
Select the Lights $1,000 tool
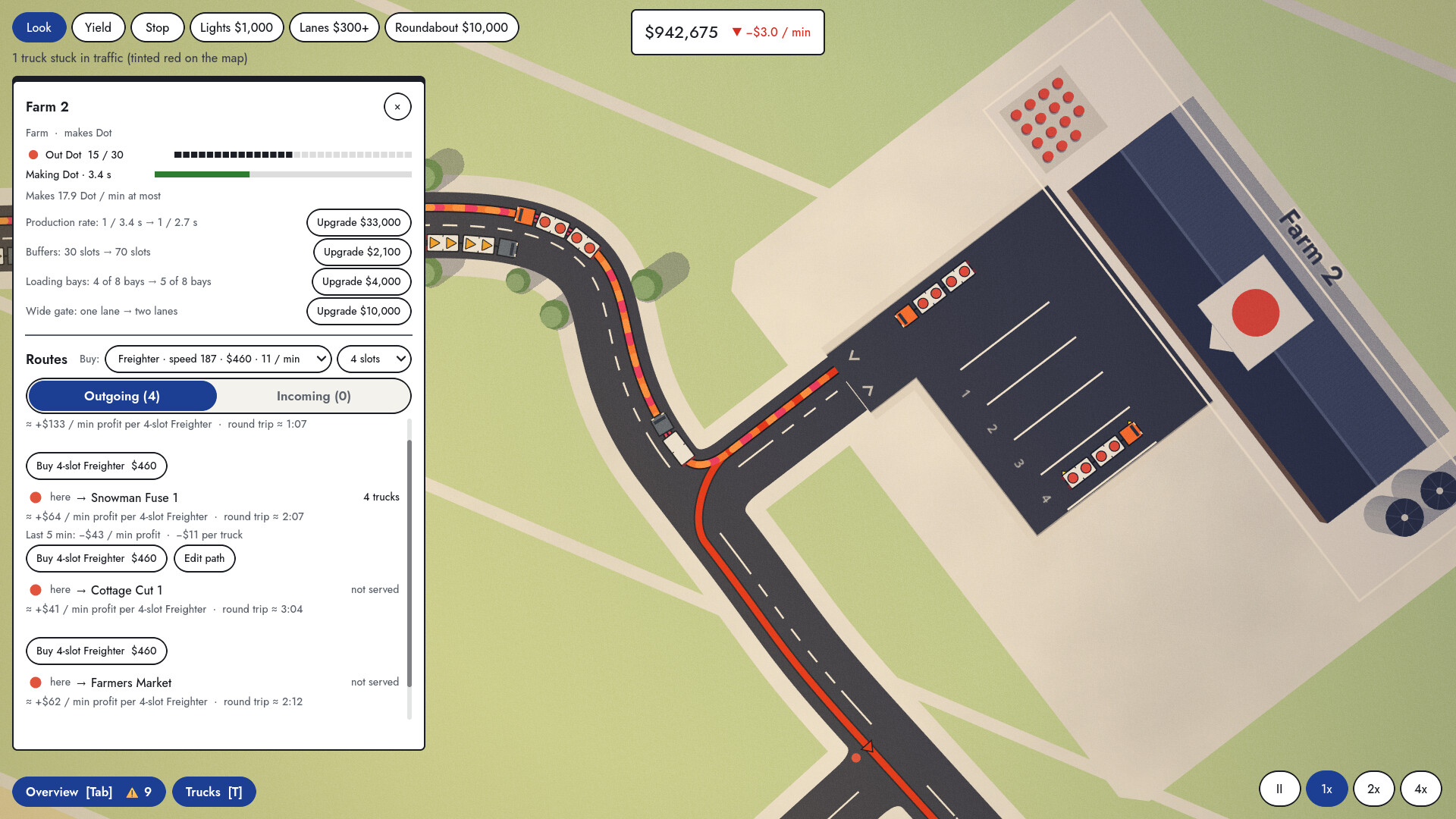237,27
